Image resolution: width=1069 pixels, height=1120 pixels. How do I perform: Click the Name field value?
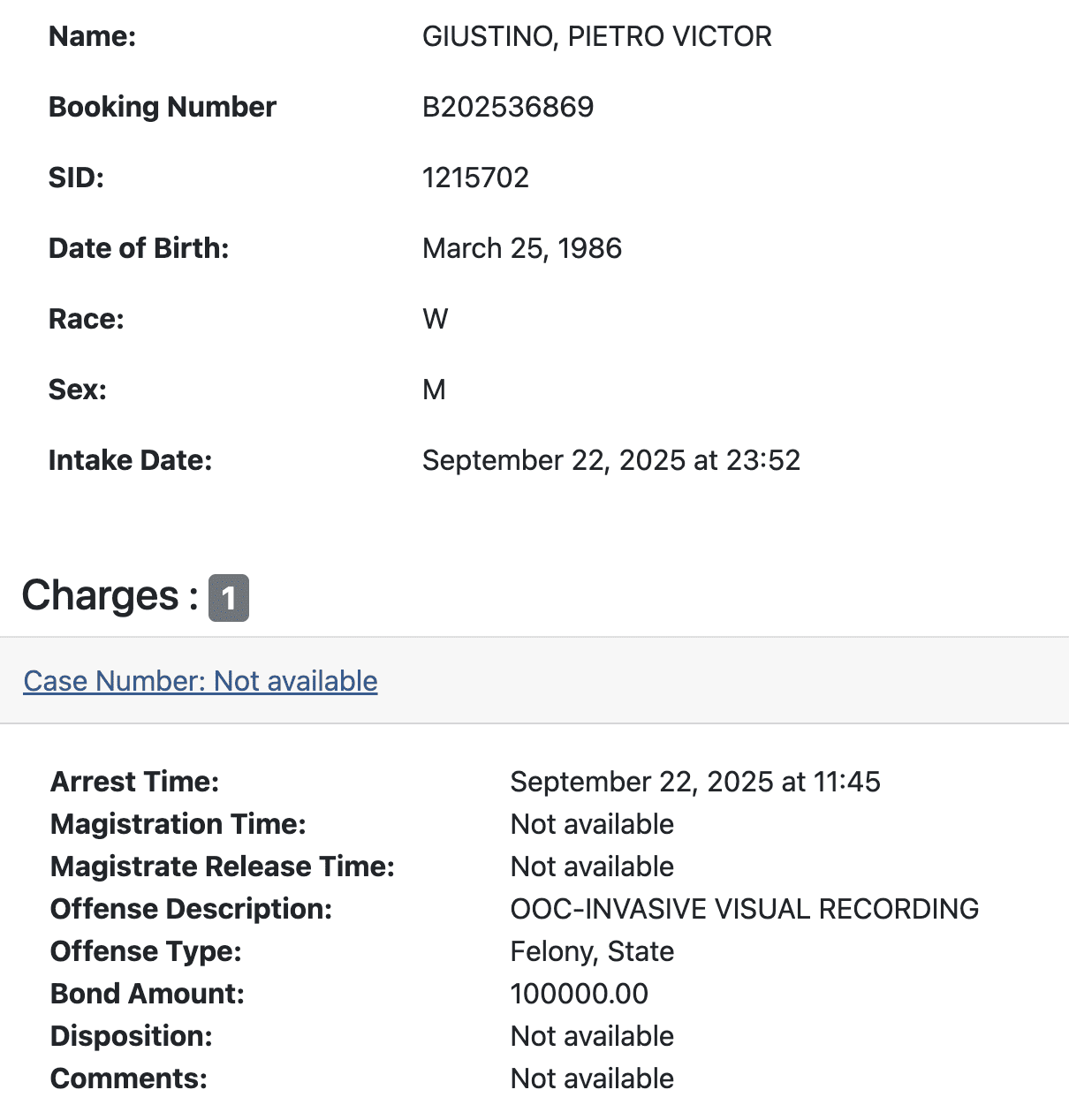[x=596, y=36]
